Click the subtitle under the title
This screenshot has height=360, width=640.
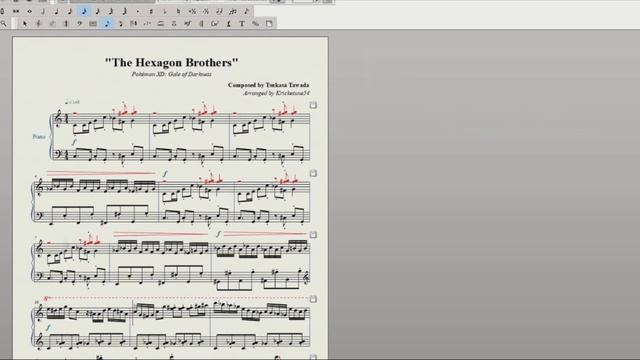click(x=171, y=74)
